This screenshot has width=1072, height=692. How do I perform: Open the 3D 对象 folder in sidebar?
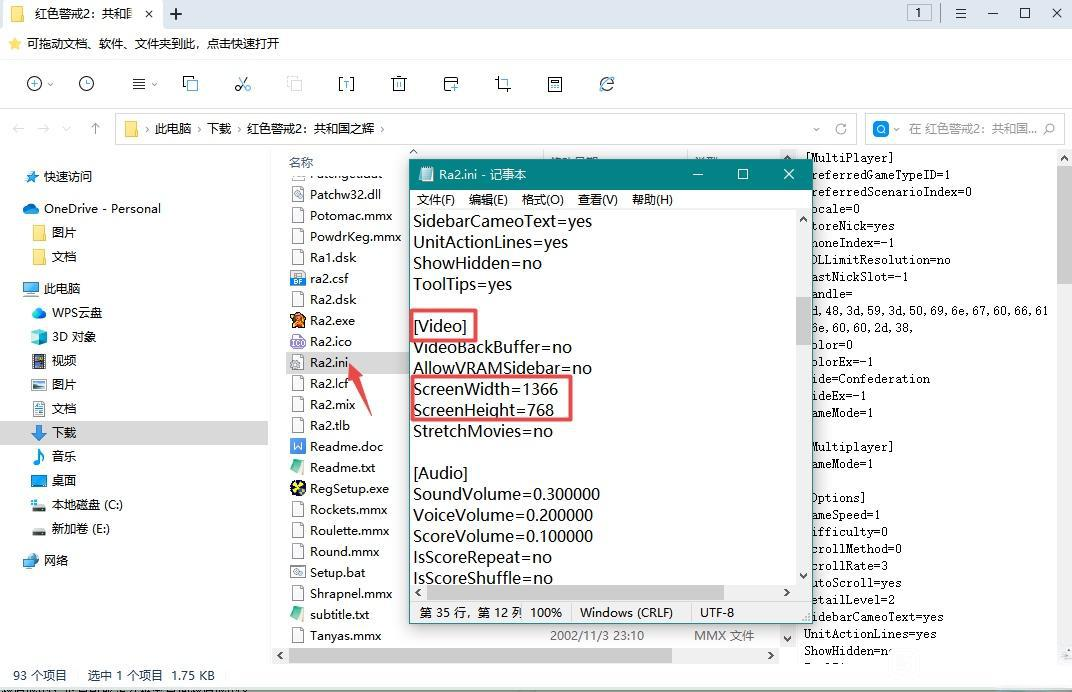(x=74, y=337)
